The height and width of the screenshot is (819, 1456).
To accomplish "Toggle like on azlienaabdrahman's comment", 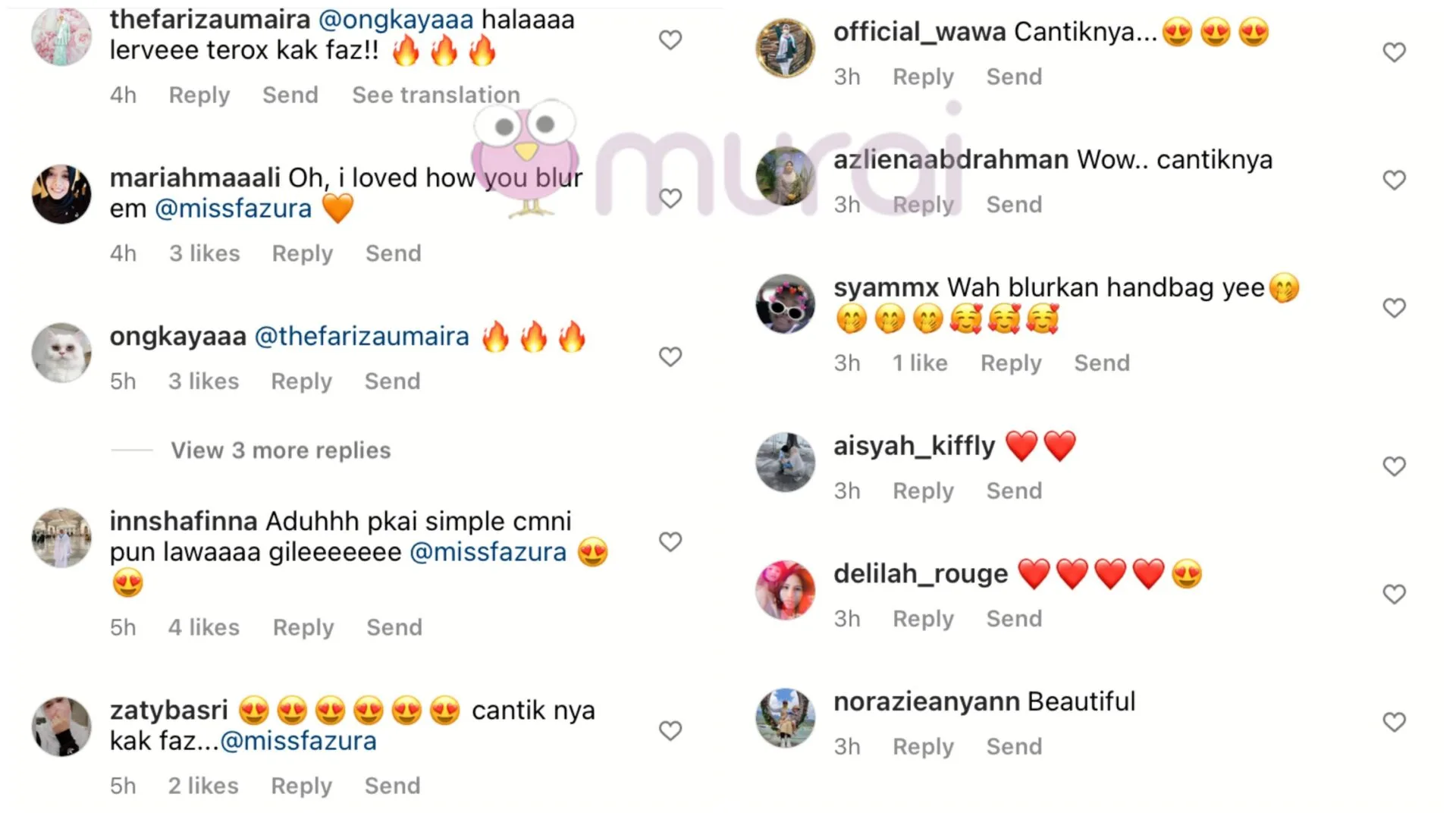I will coord(1395,180).
